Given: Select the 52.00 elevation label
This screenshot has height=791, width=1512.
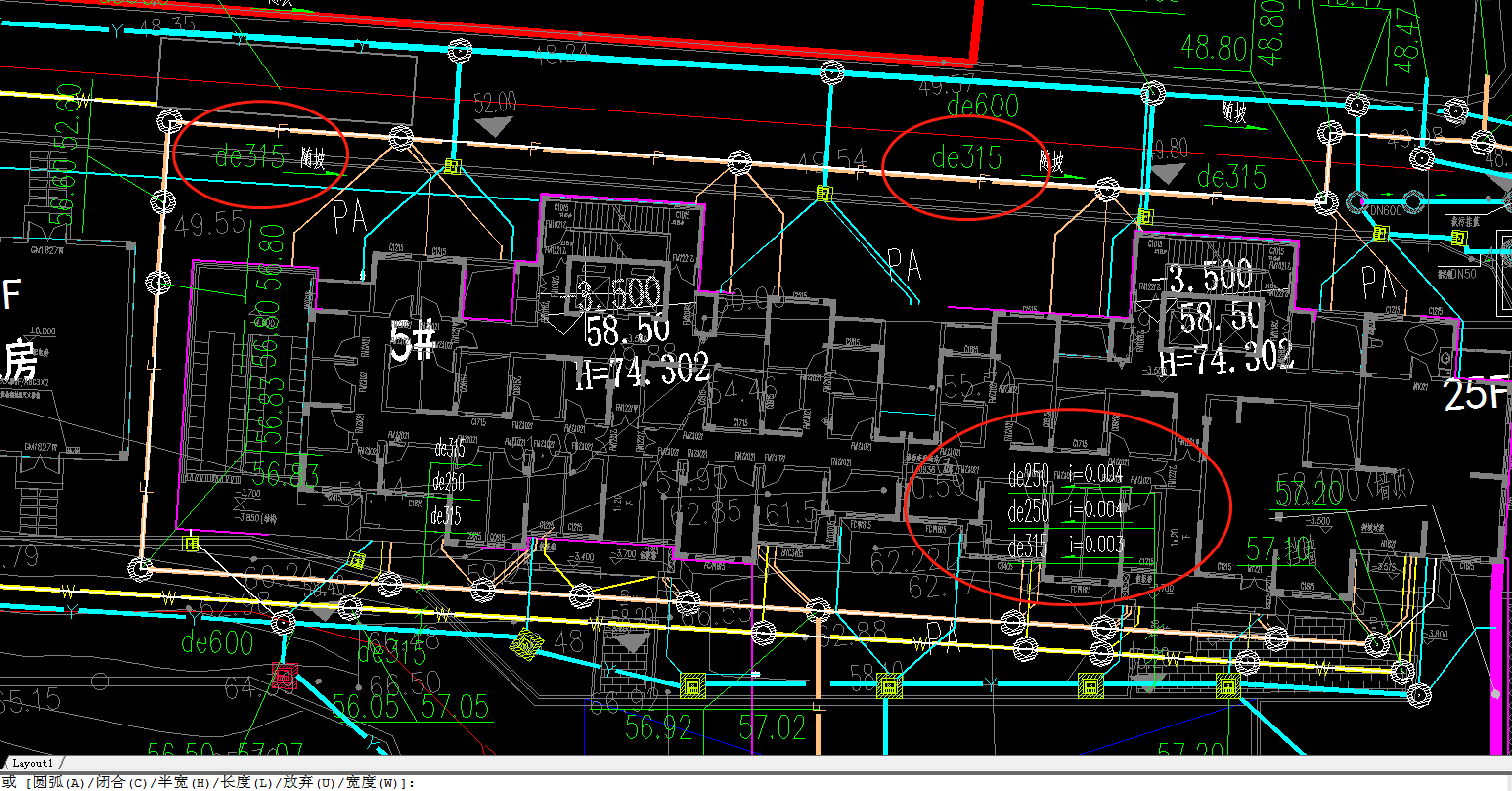Looking at the screenshot, I should tap(495, 102).
